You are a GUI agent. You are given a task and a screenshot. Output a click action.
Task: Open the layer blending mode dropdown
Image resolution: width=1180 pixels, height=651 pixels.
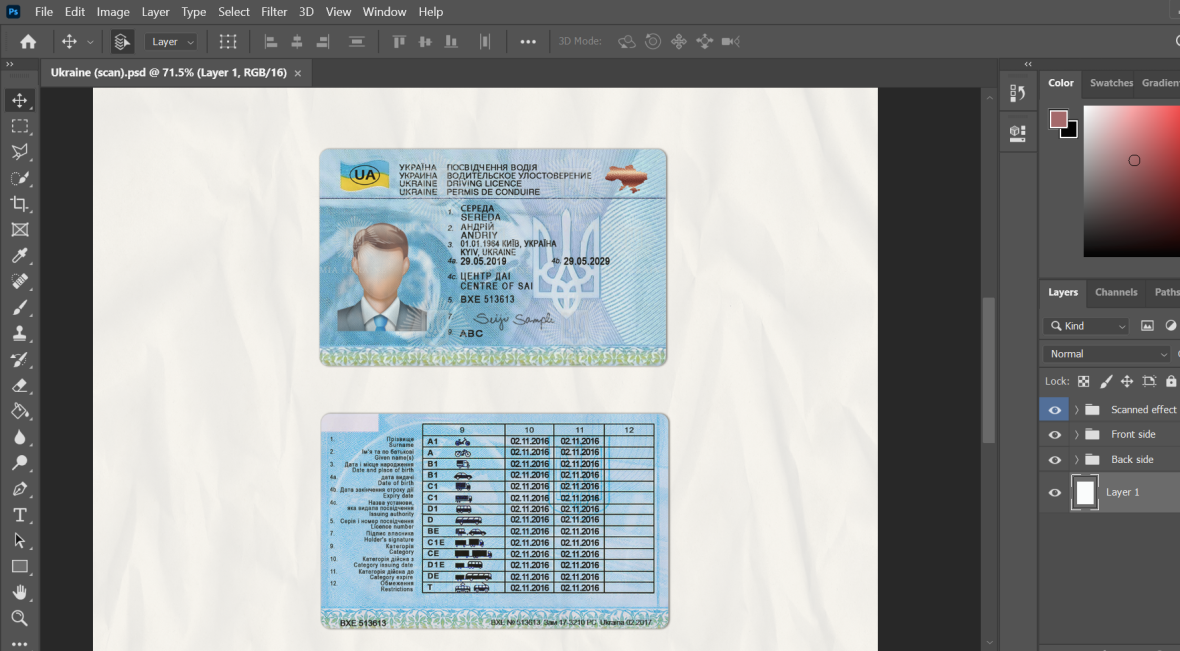click(x=1105, y=353)
